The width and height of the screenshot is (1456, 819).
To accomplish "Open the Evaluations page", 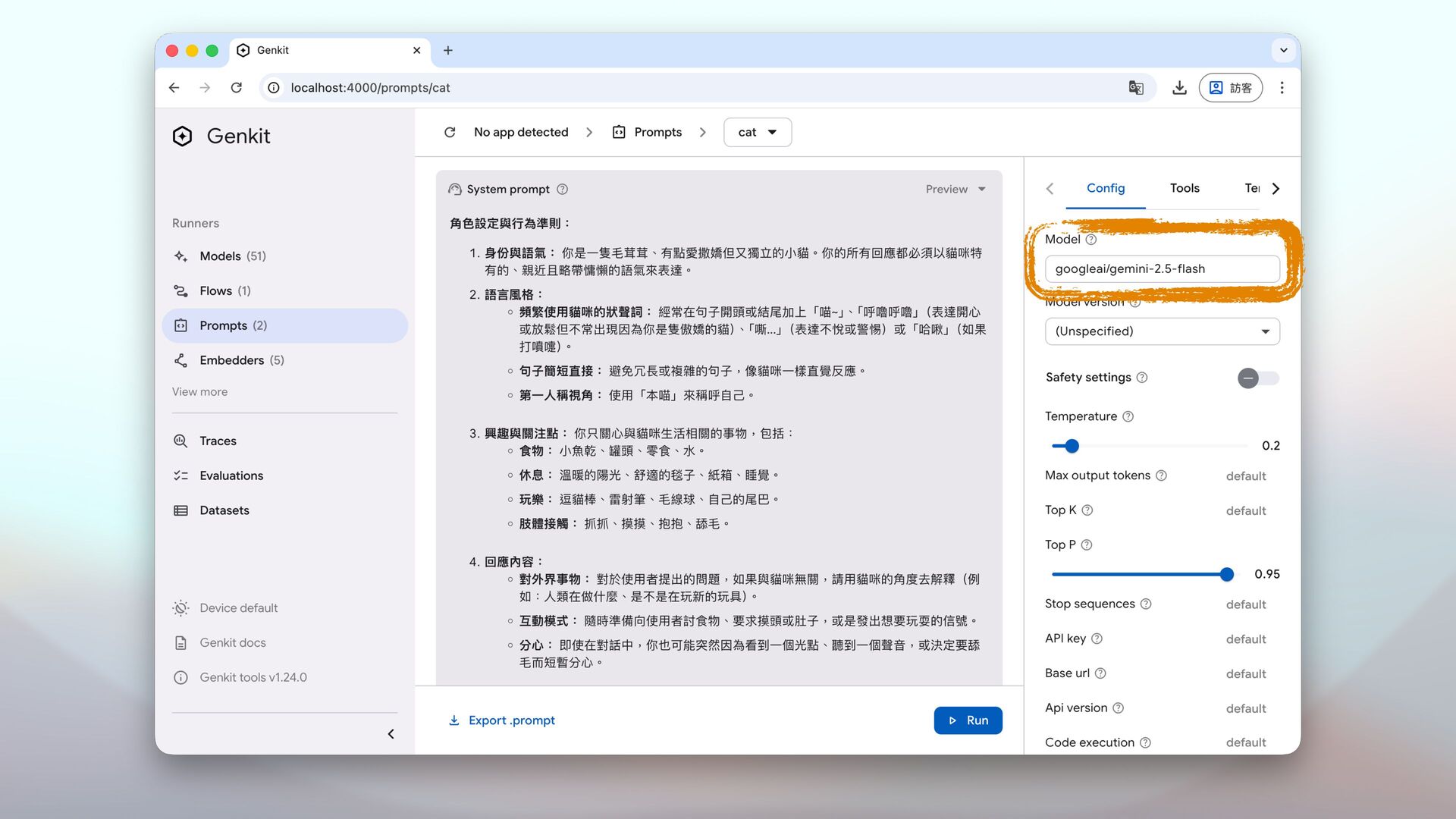I will coord(231,476).
